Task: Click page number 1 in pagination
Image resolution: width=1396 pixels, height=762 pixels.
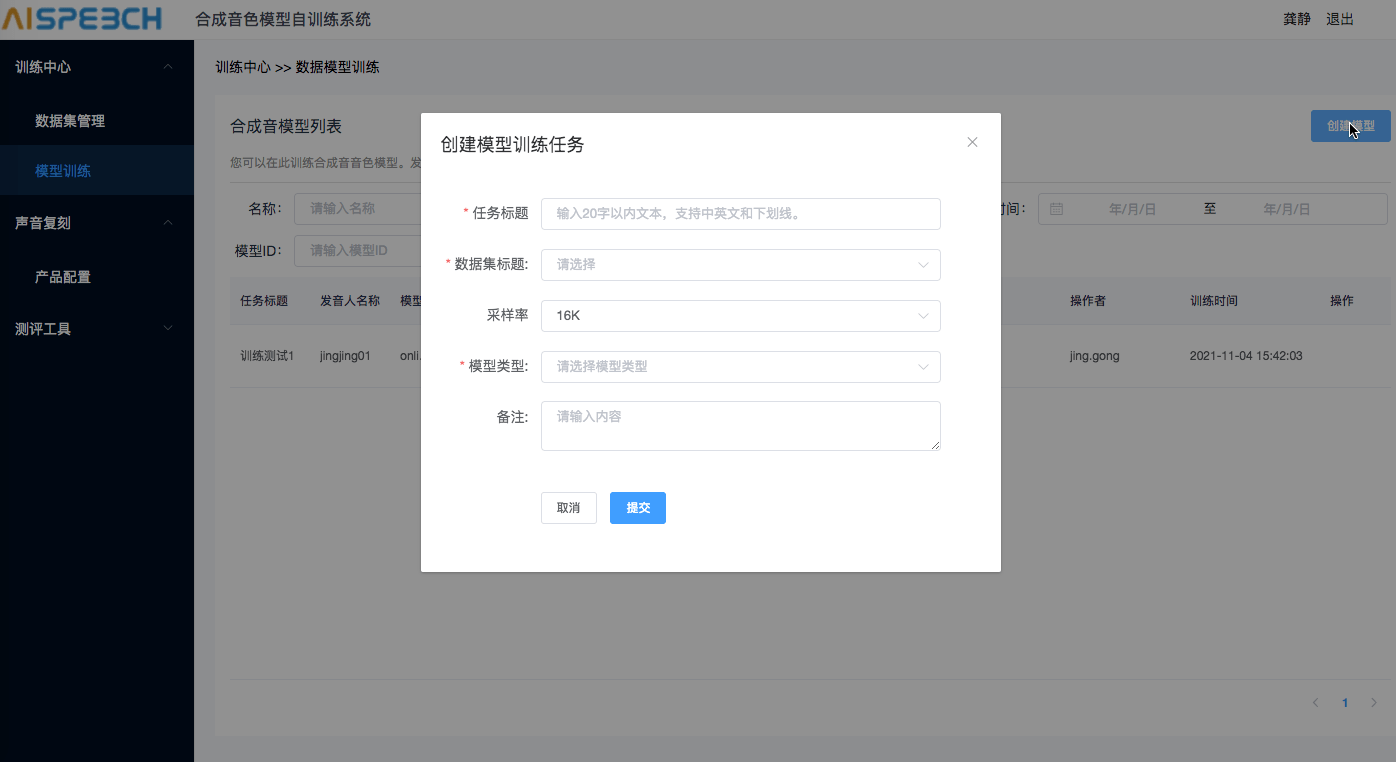Action: tap(1345, 702)
